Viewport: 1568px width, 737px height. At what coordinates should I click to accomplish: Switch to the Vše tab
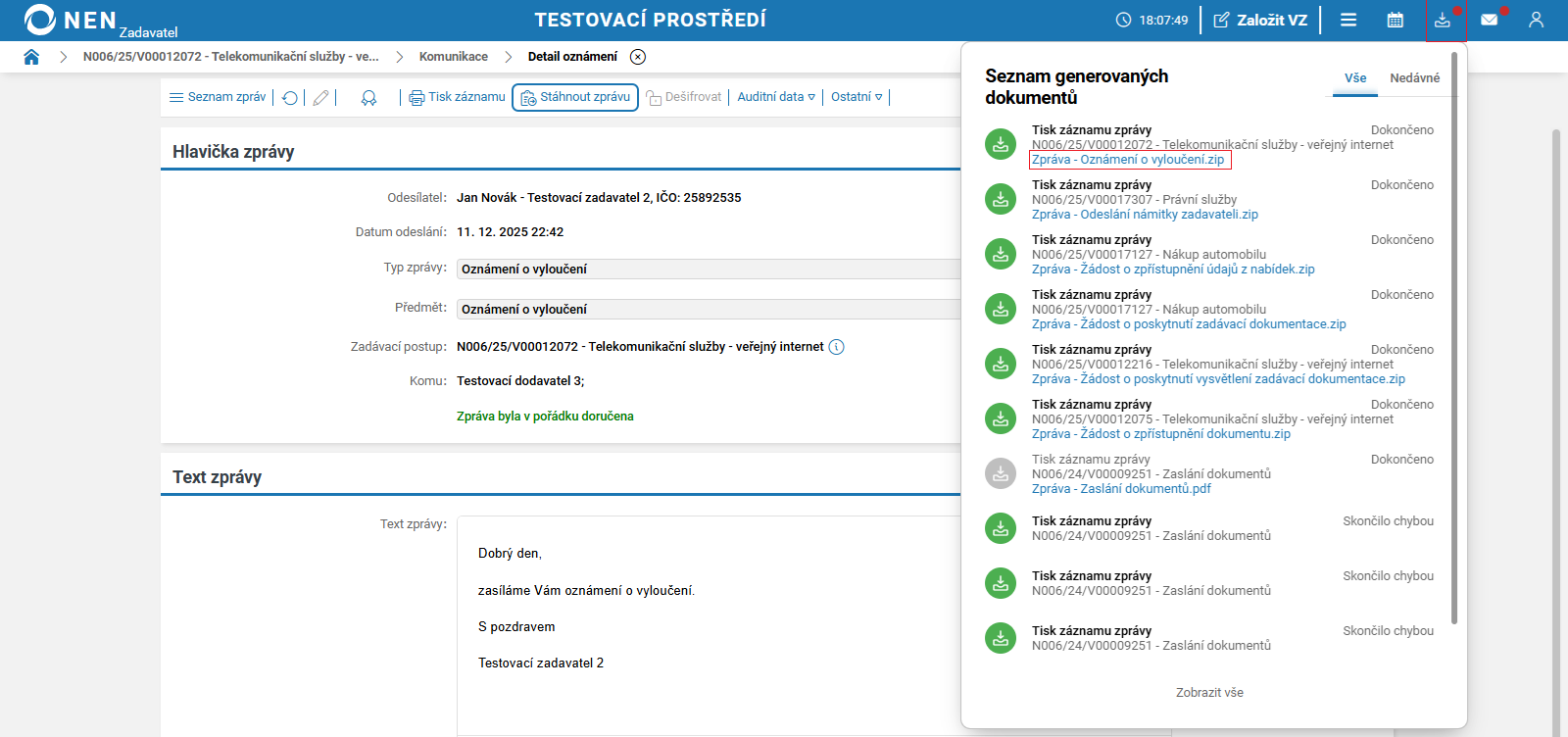(x=1355, y=78)
